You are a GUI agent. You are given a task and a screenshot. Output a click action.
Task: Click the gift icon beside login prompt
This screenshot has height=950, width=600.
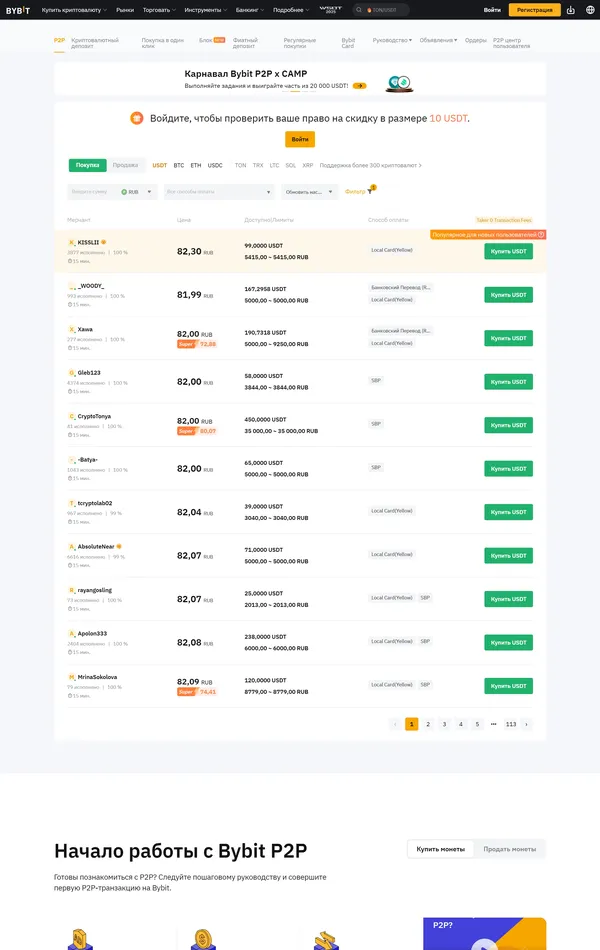click(x=137, y=118)
